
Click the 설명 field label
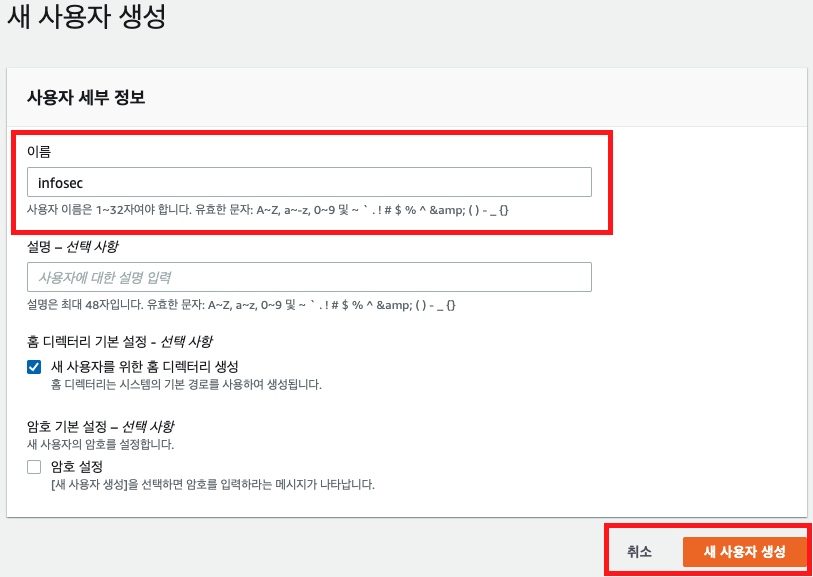pos(39,246)
